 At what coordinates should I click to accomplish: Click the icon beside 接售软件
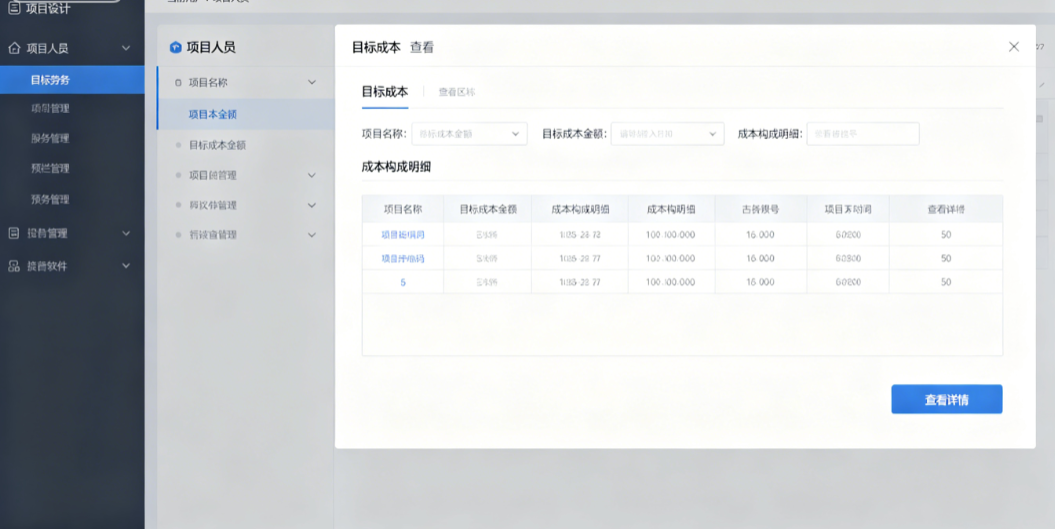[13, 266]
